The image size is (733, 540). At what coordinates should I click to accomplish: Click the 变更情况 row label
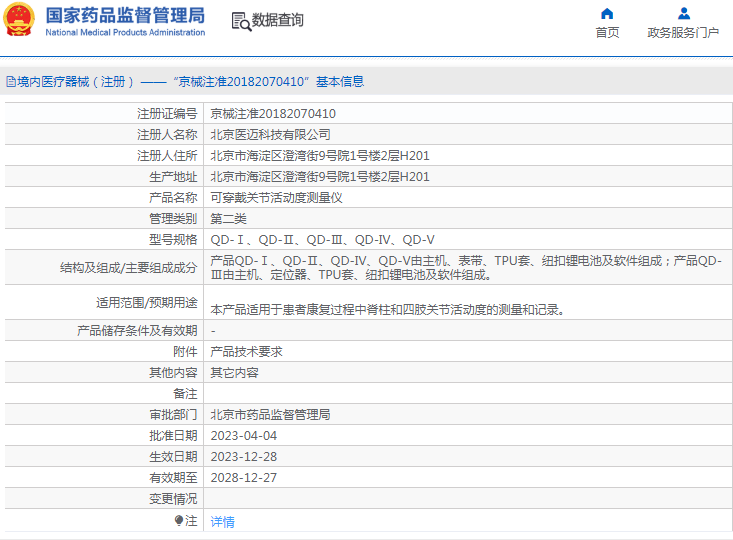pyautogui.click(x=173, y=499)
